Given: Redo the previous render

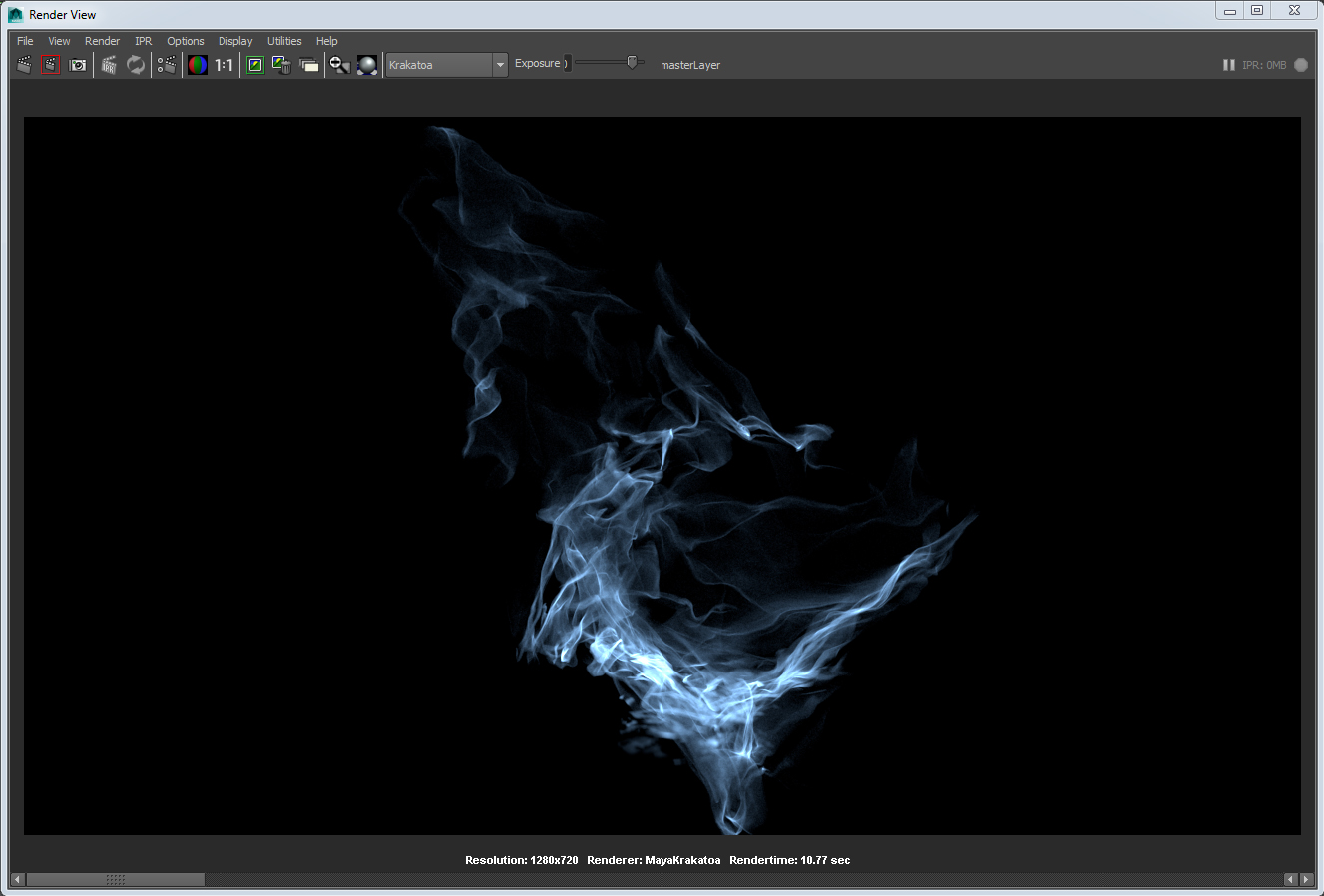Looking at the screenshot, I should pyautogui.click(x=50, y=64).
